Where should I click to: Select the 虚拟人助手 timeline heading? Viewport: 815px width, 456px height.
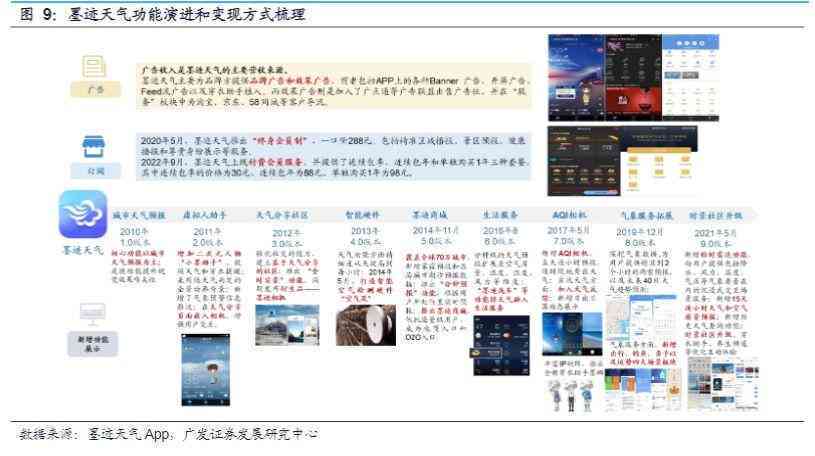pyautogui.click(x=204, y=215)
